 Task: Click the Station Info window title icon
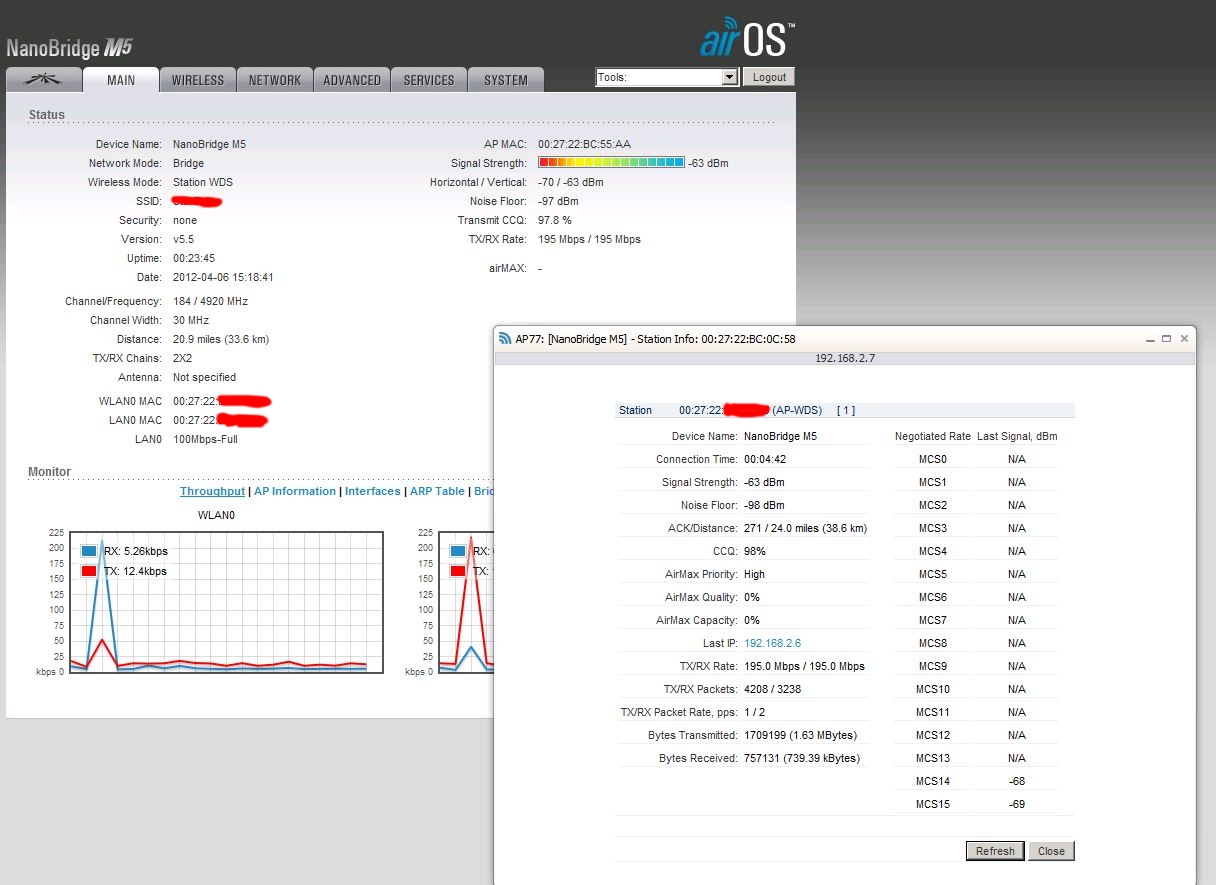click(x=505, y=339)
